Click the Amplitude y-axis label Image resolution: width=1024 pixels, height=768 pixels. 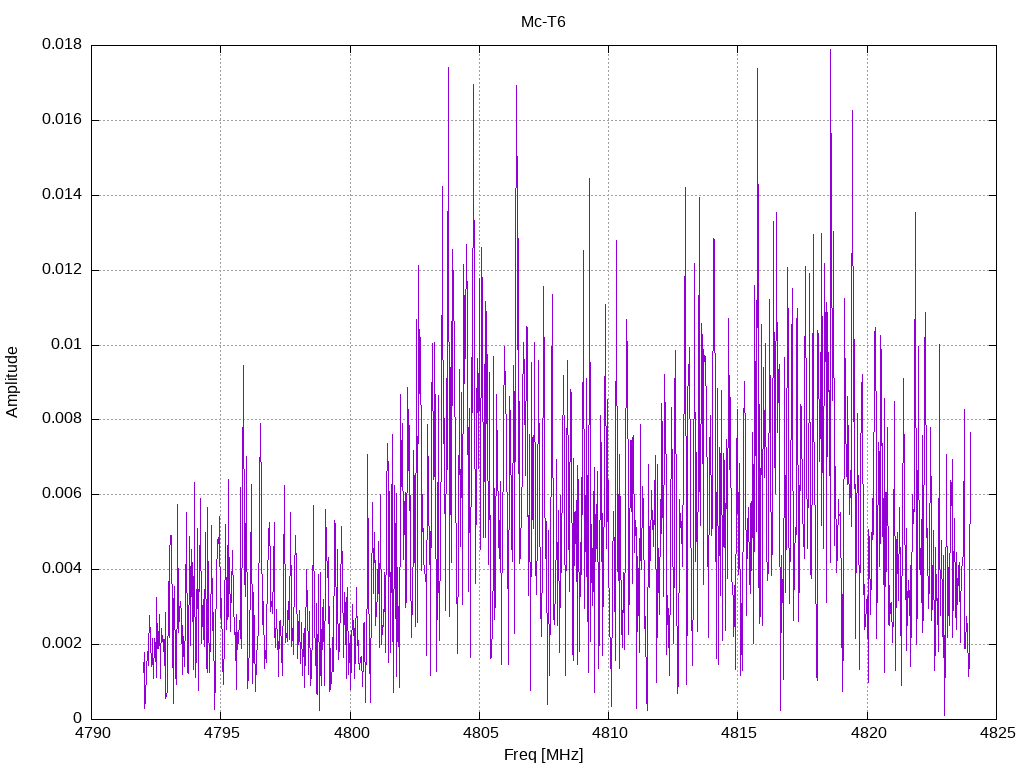(x=12, y=382)
